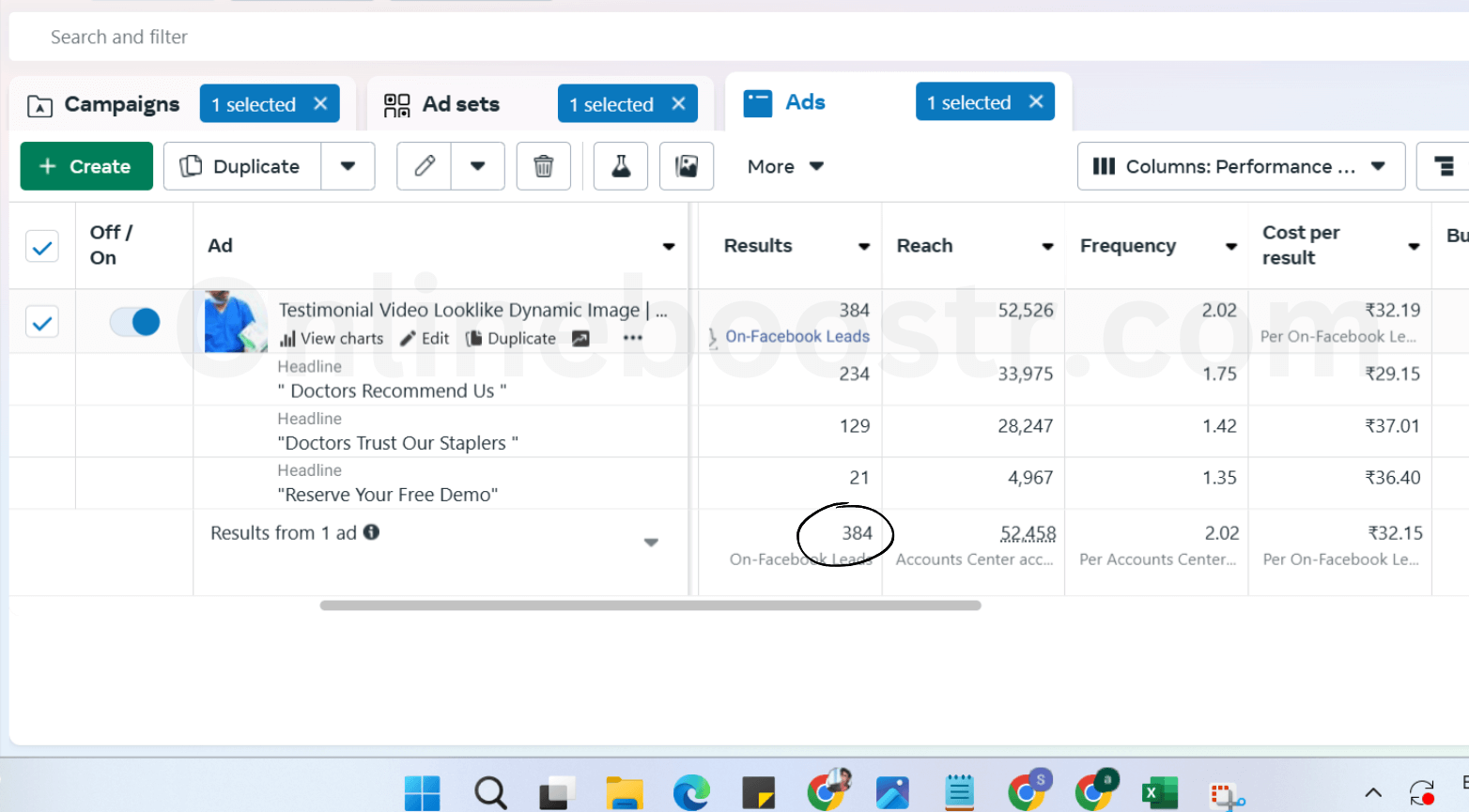Click the horizontal table scrollbar

[650, 605]
